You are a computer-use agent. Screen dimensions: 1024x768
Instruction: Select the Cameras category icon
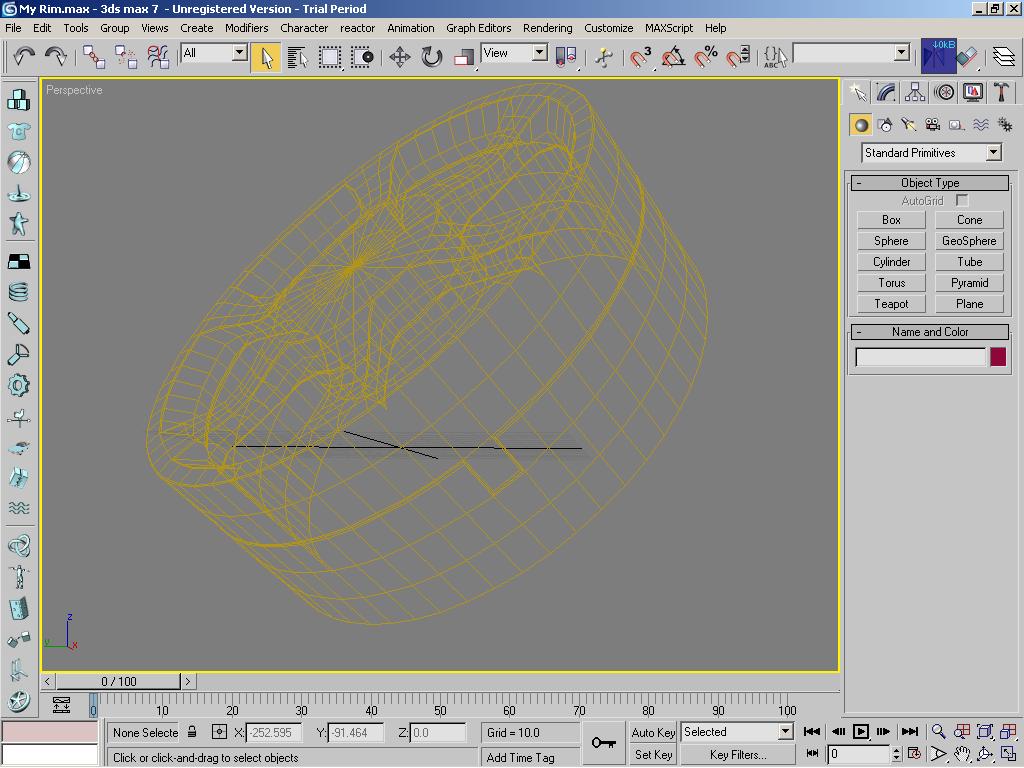click(x=933, y=125)
